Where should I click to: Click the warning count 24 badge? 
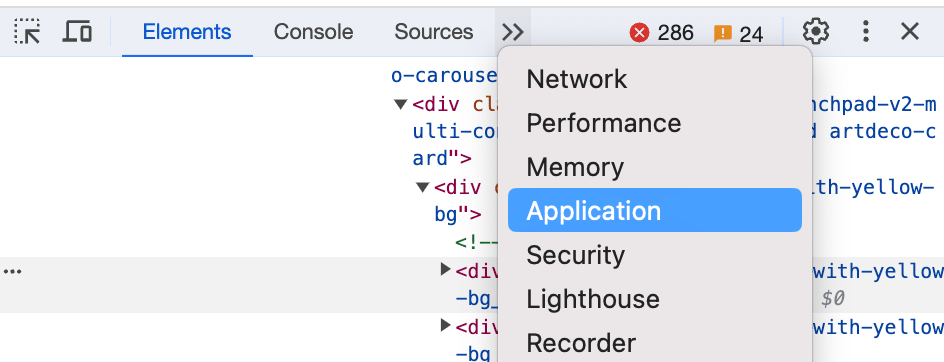point(738,34)
